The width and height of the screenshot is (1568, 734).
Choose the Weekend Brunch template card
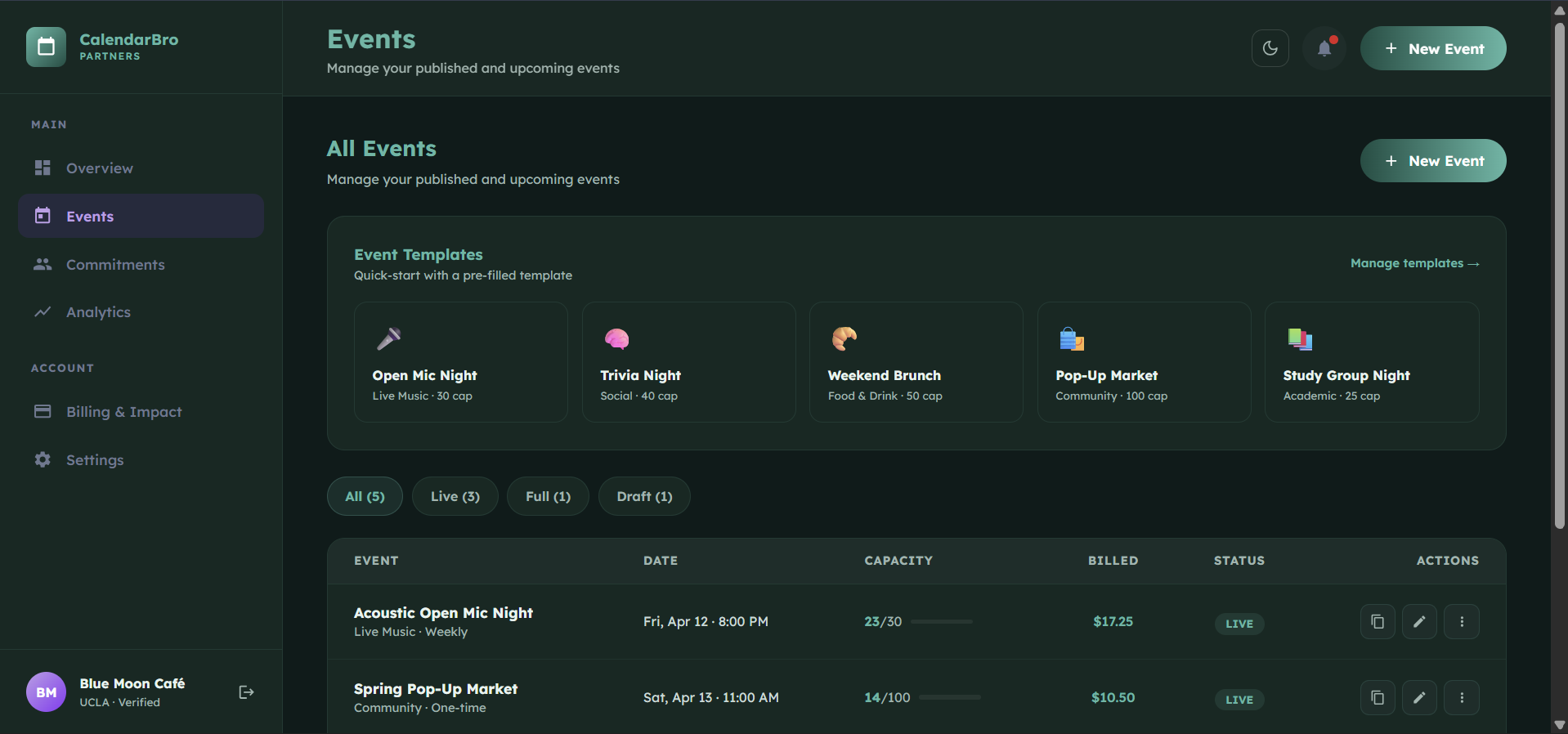[916, 362]
